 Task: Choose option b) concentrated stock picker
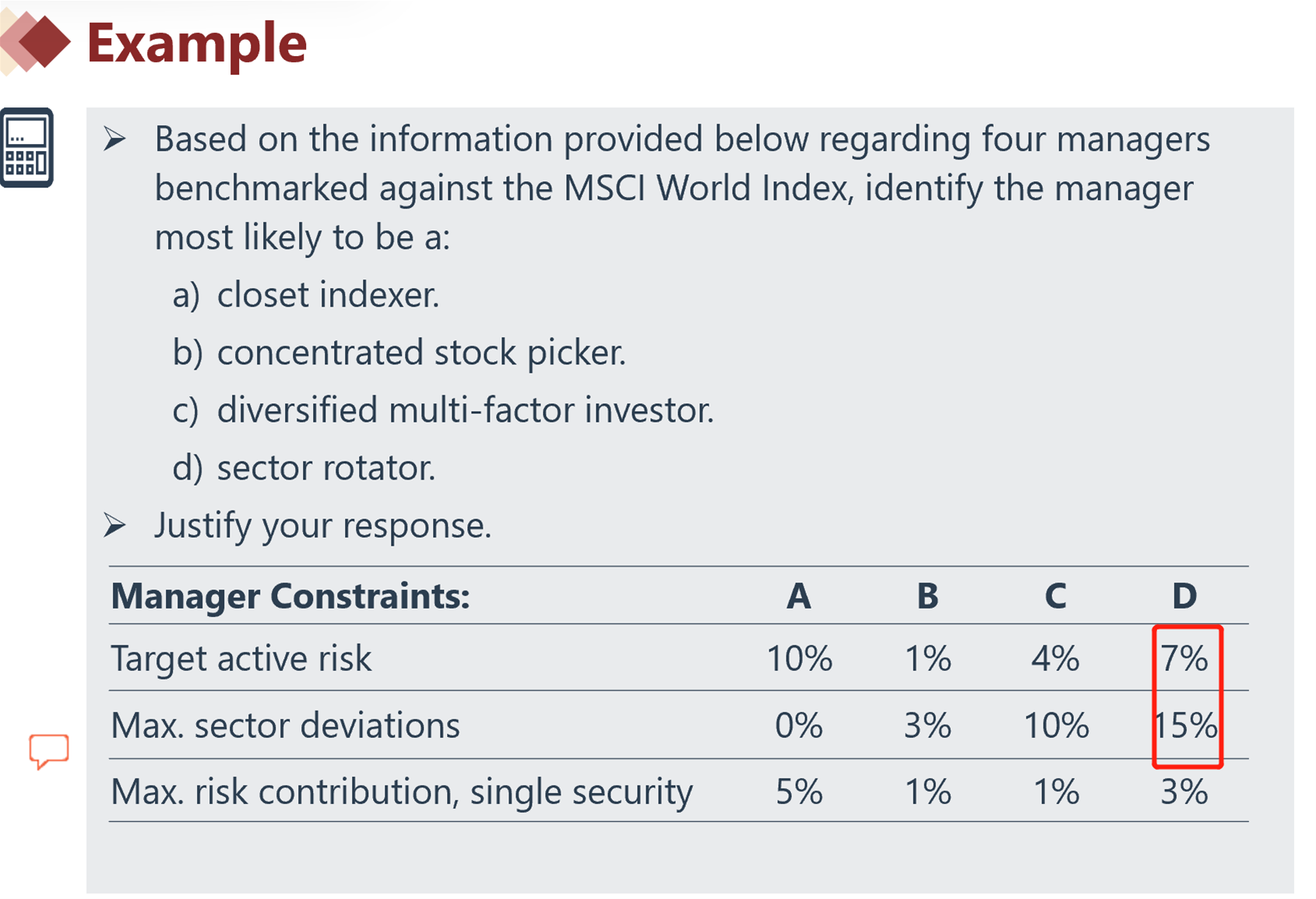(399, 353)
